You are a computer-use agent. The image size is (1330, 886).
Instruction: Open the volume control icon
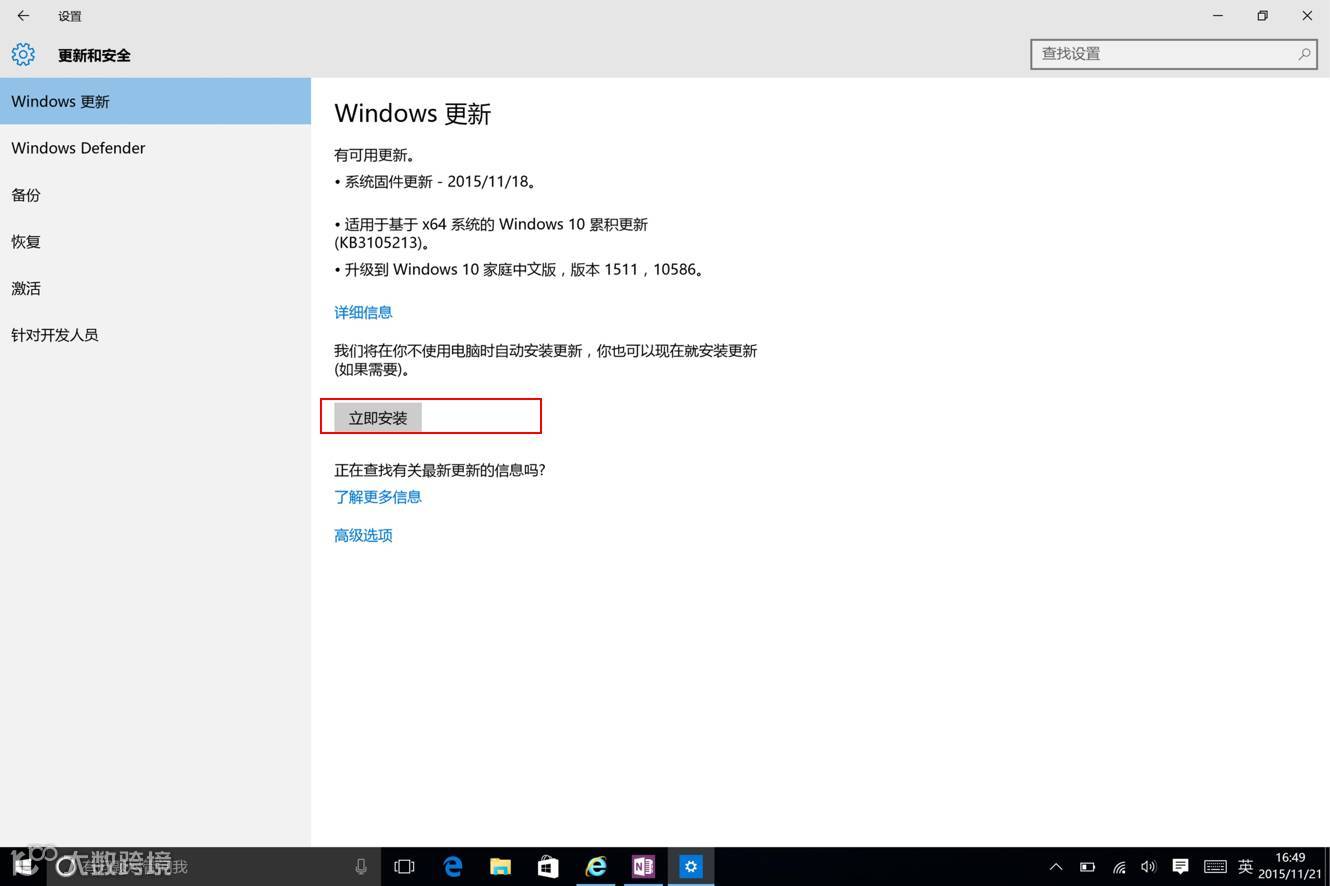(1148, 867)
